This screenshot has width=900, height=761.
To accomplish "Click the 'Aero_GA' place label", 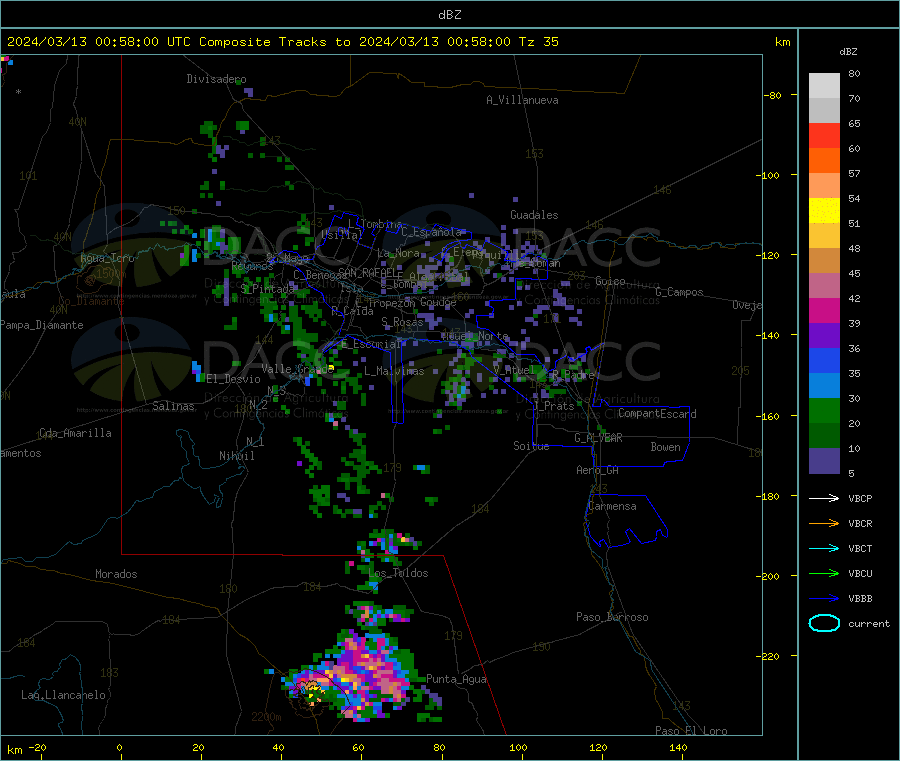I will 597,470.
